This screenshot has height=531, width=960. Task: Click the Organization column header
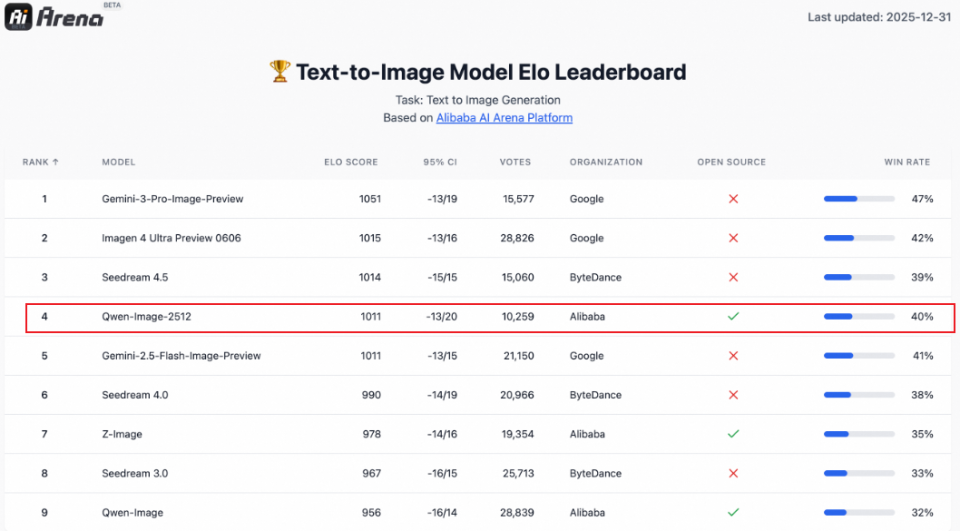pyautogui.click(x=606, y=162)
